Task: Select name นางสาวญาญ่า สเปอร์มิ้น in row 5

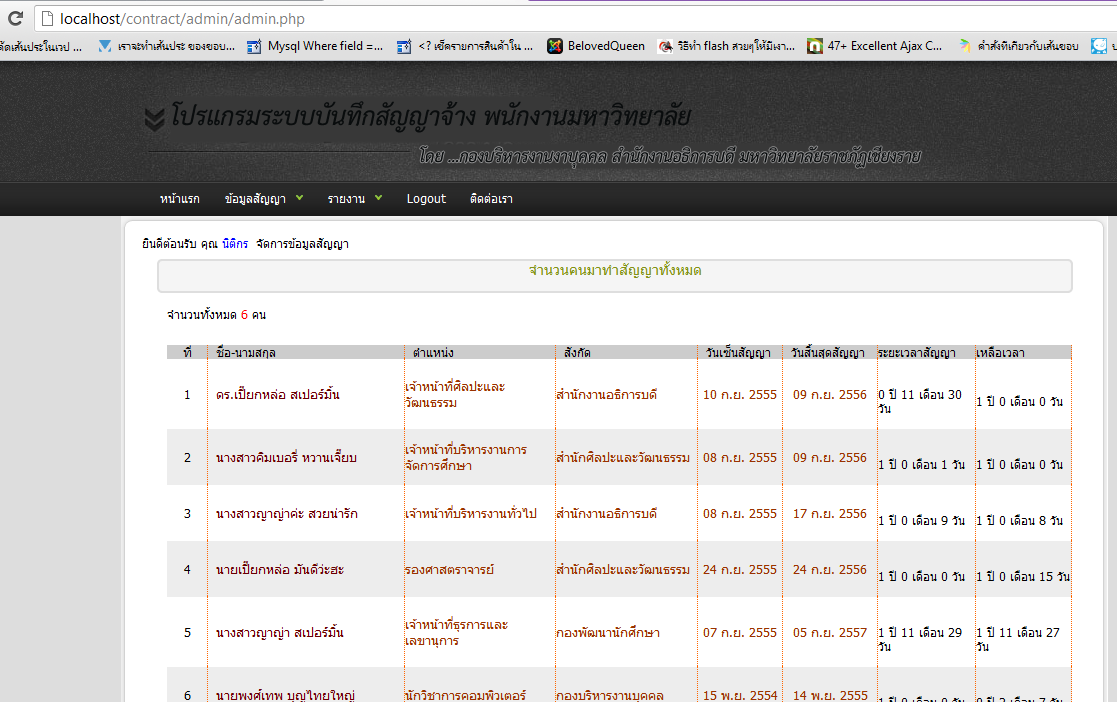Action: [x=280, y=632]
